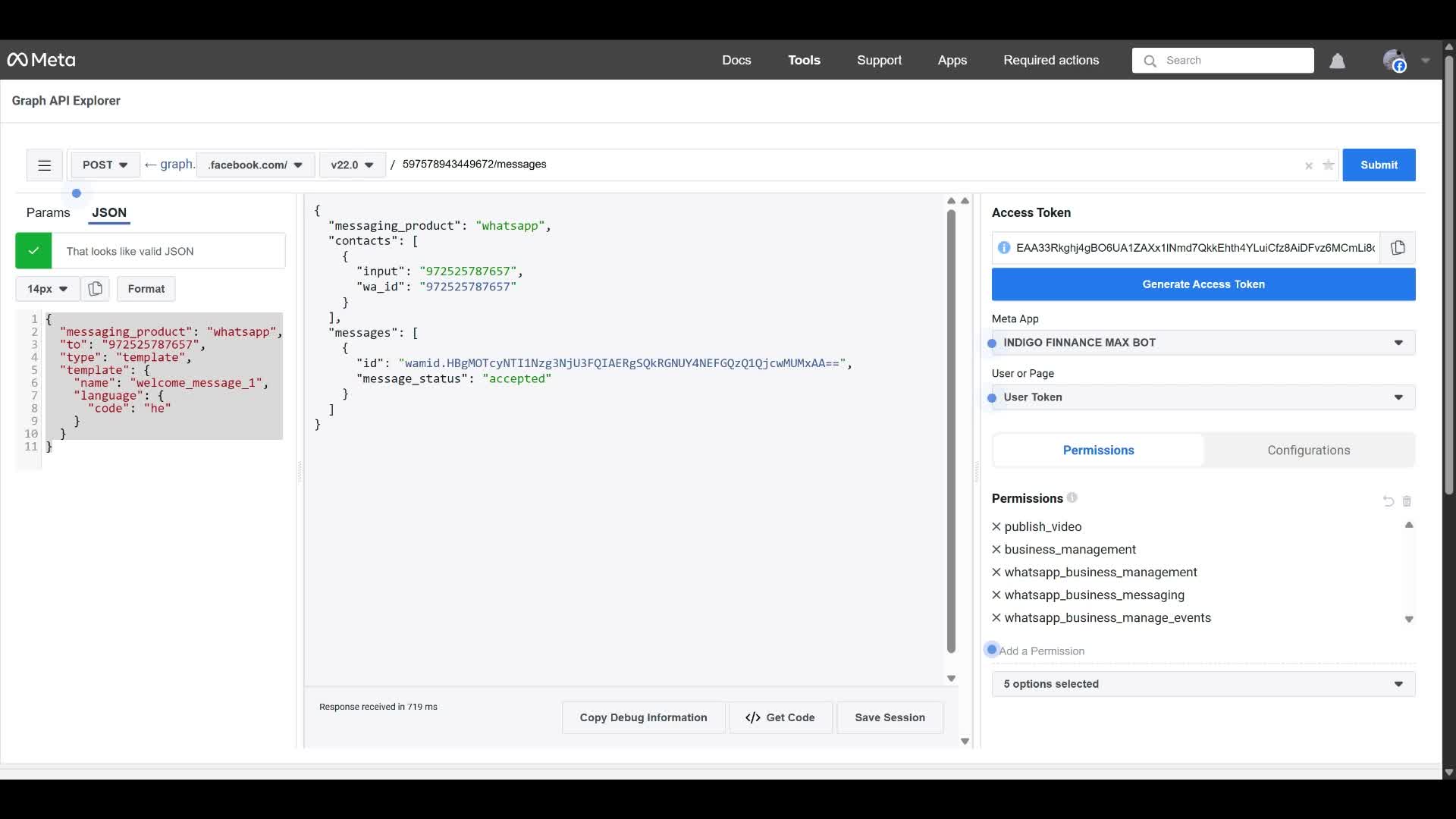Viewport: 1456px width, 819px height.
Task: Star the query as a favorite
Action: click(1329, 165)
